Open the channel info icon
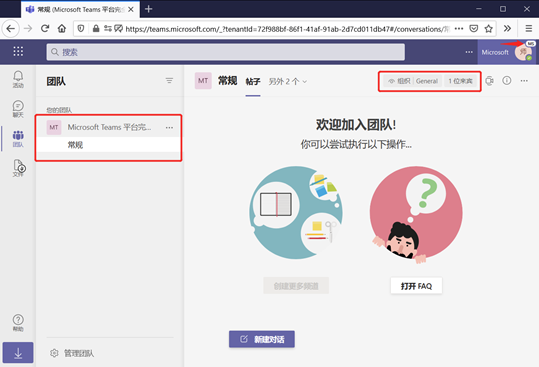 (x=507, y=80)
